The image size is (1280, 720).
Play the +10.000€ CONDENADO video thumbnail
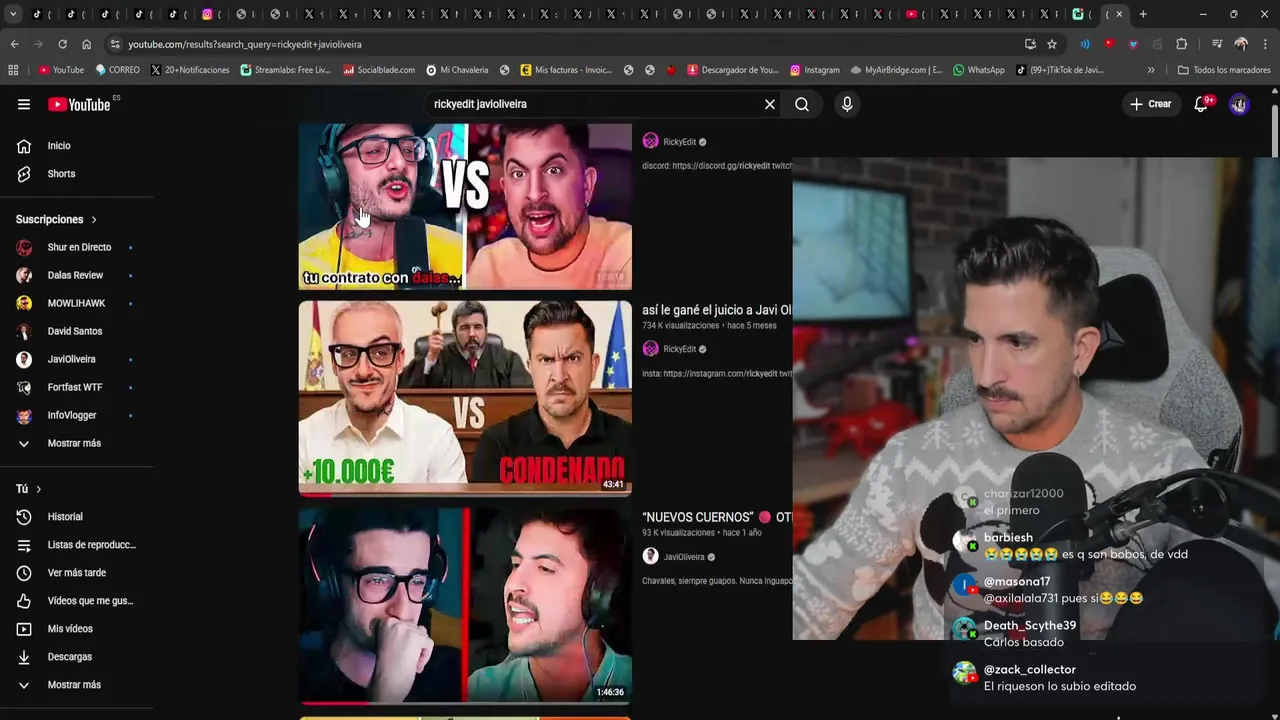pos(465,398)
